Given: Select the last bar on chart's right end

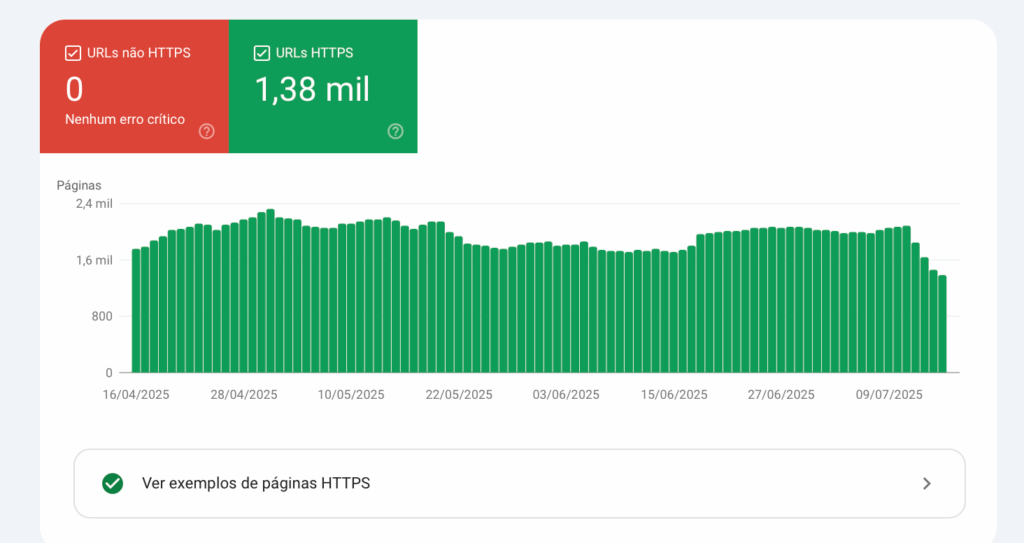Looking at the screenshot, I should 942,324.
